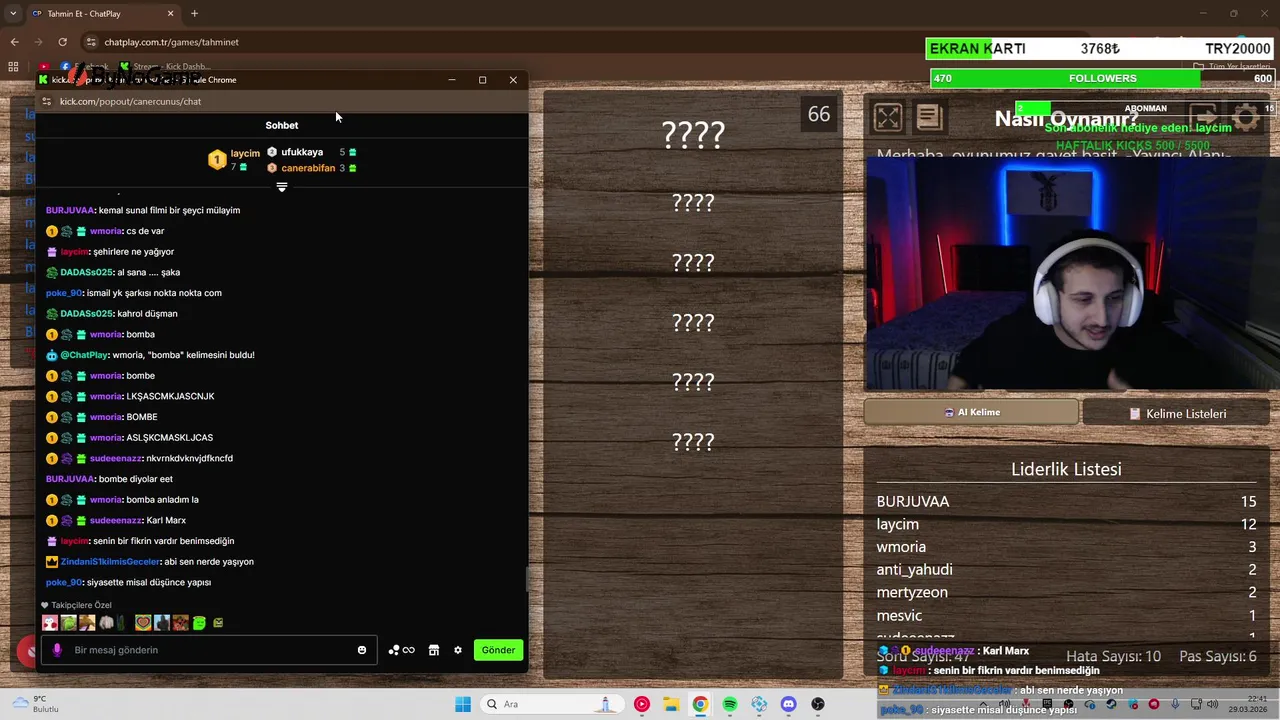Click anti_yahudi row in Liderlik Listesi
The width and height of the screenshot is (1280, 720).
pos(1066,569)
